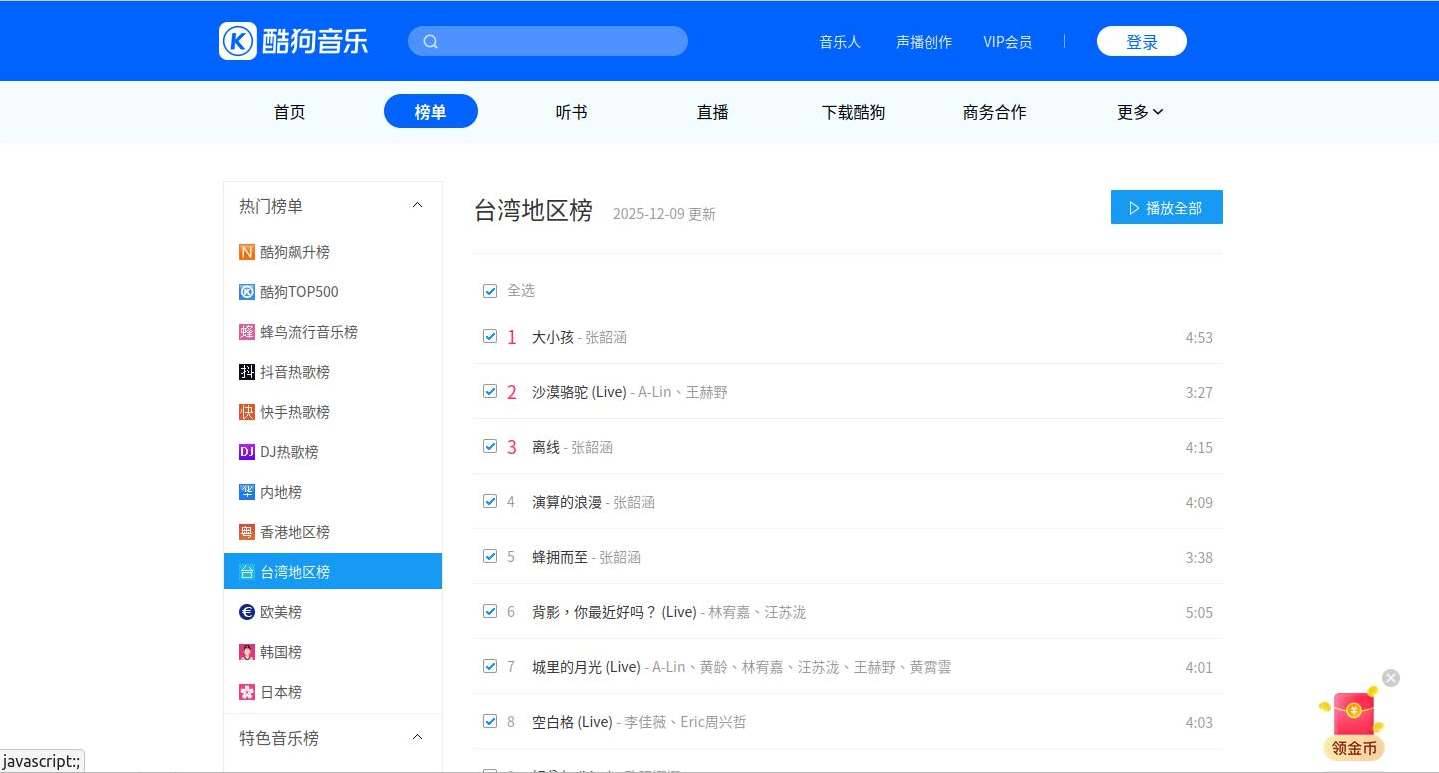1439x773 pixels.
Task: Uncheck the checkbox for 大小孩
Action: 490,337
